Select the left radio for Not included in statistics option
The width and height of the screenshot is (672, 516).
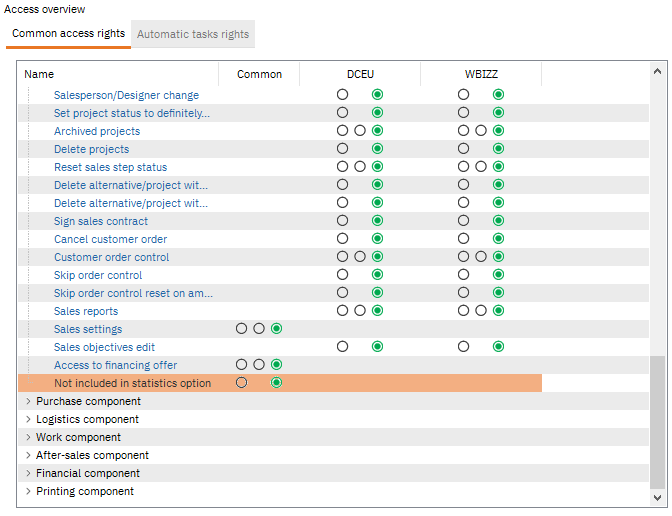[x=241, y=383]
